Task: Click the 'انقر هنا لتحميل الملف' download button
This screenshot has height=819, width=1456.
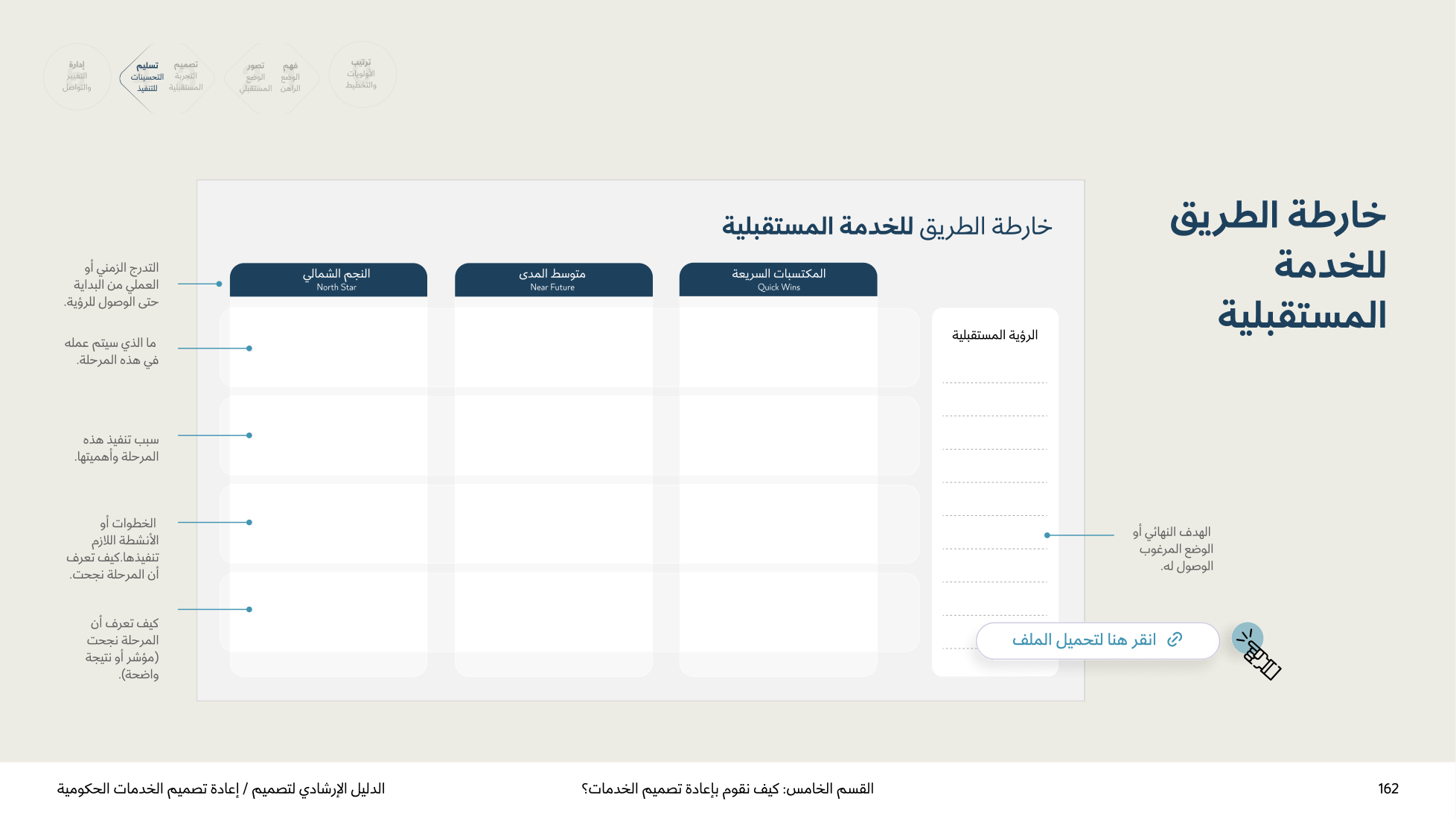Action: [x=1097, y=640]
